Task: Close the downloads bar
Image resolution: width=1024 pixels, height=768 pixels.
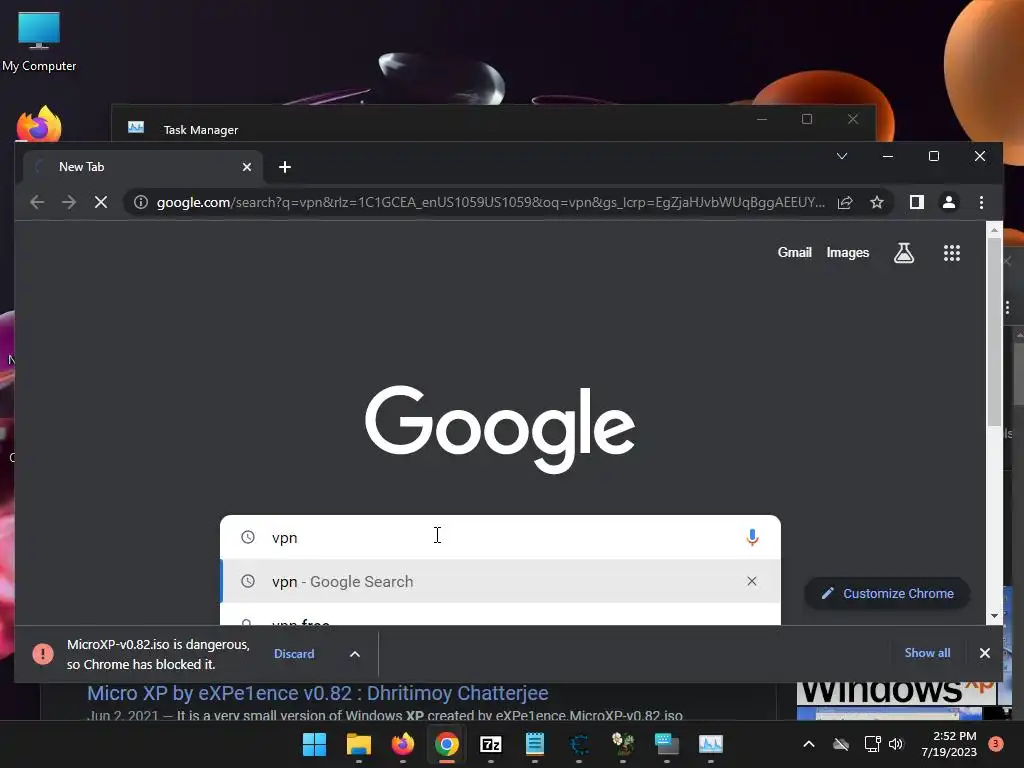Action: pyautogui.click(x=984, y=653)
